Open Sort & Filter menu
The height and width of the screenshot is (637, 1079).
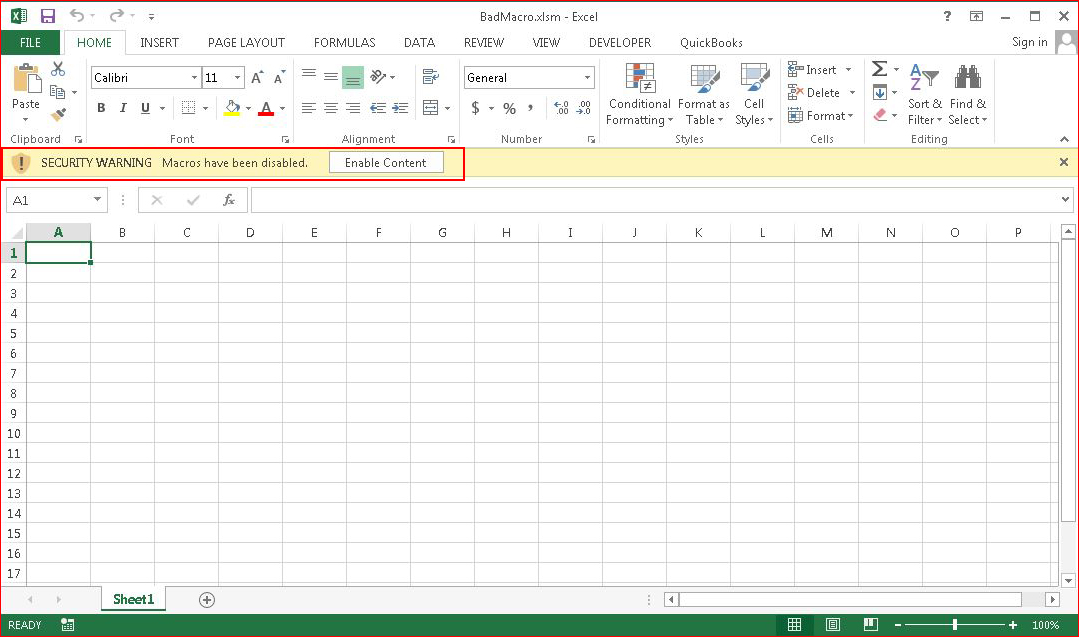[x=924, y=94]
